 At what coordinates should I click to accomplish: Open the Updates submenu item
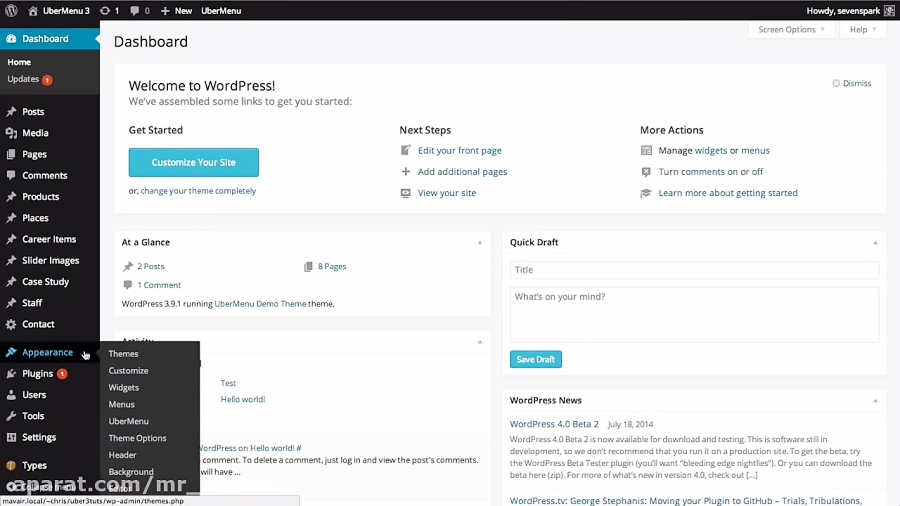[x=30, y=79]
